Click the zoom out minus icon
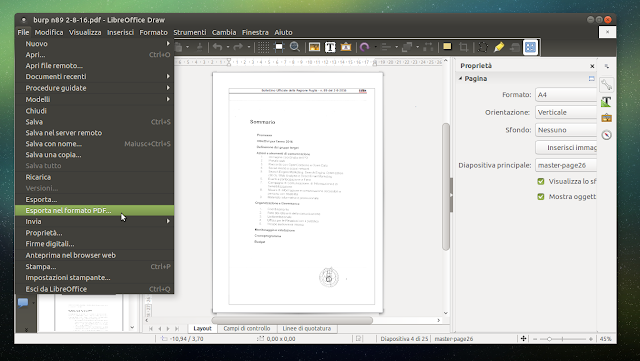The width and height of the screenshot is (640, 361). (x=535, y=339)
